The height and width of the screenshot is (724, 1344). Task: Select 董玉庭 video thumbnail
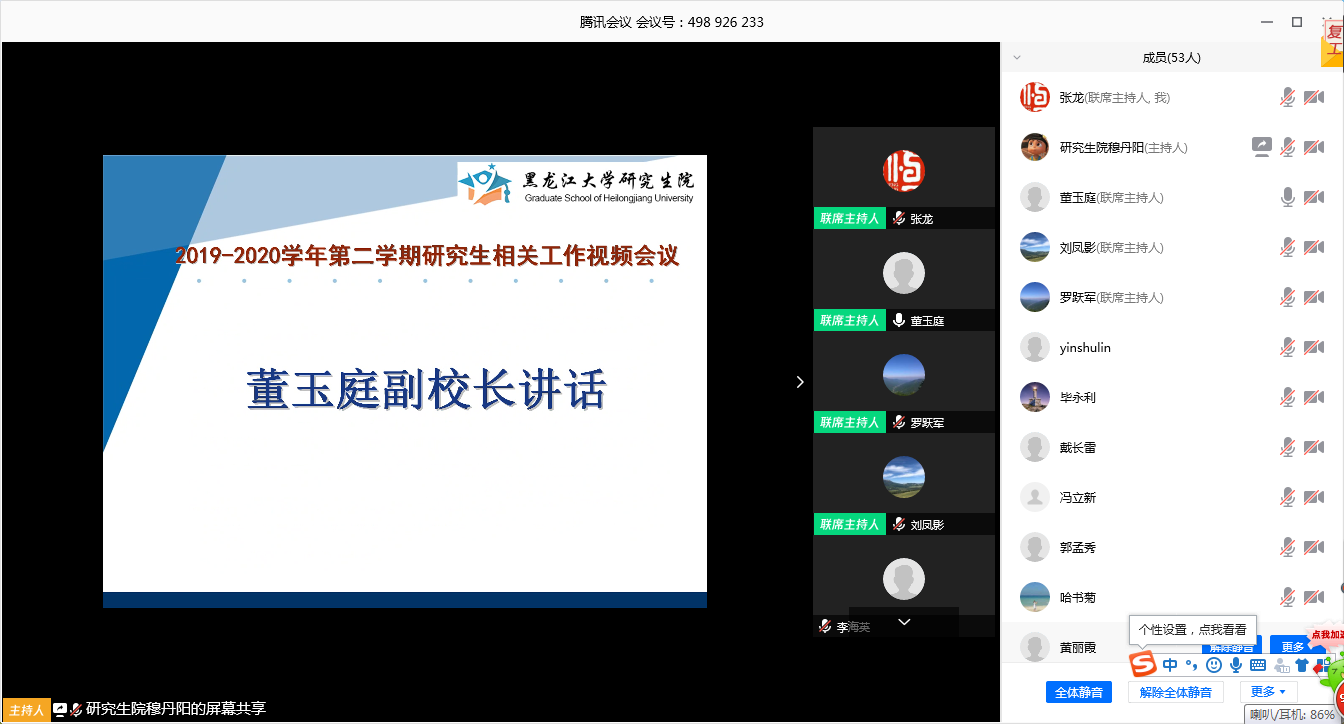(904, 273)
